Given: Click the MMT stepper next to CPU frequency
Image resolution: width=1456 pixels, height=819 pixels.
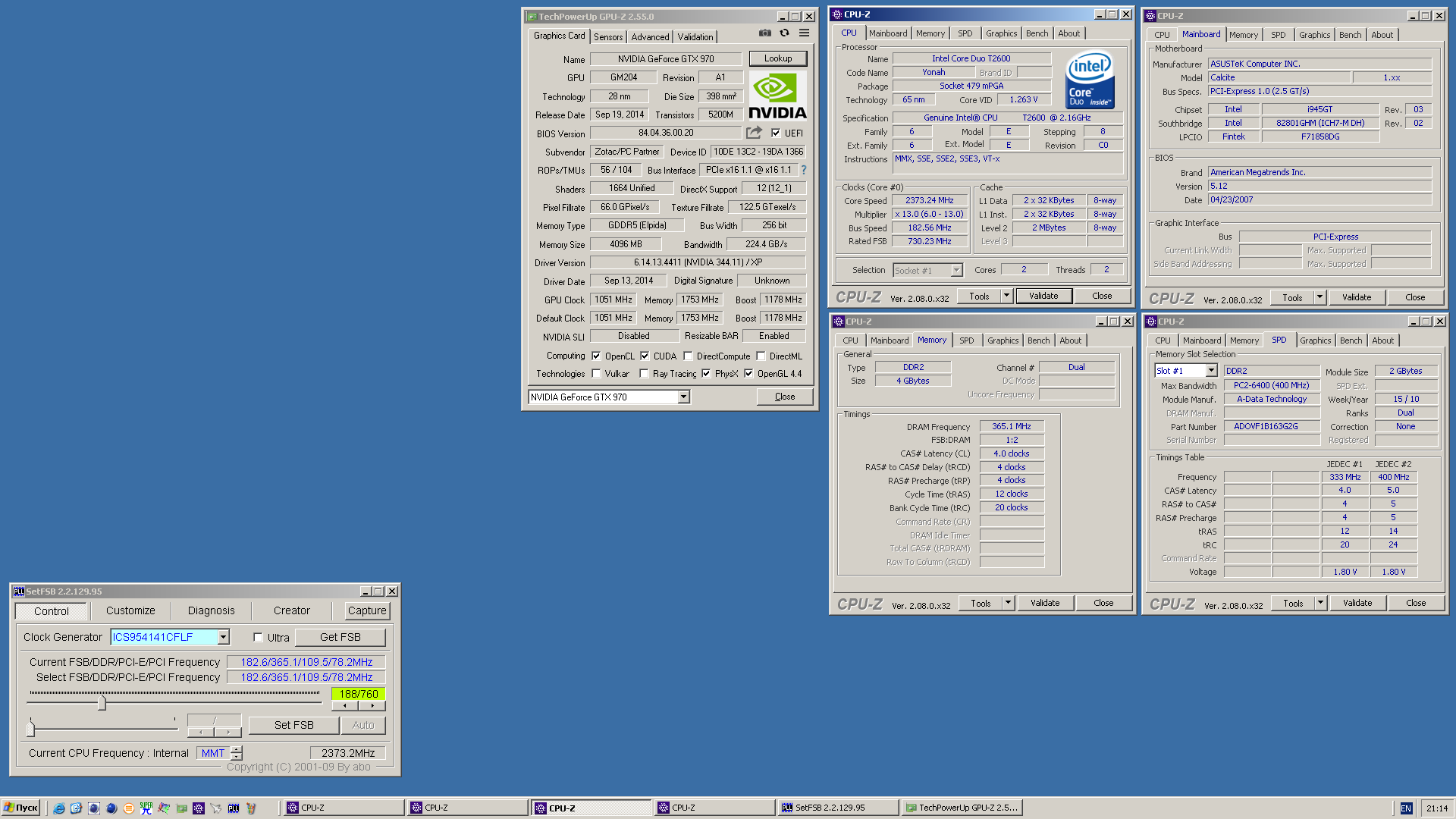Looking at the screenshot, I should tap(237, 753).
